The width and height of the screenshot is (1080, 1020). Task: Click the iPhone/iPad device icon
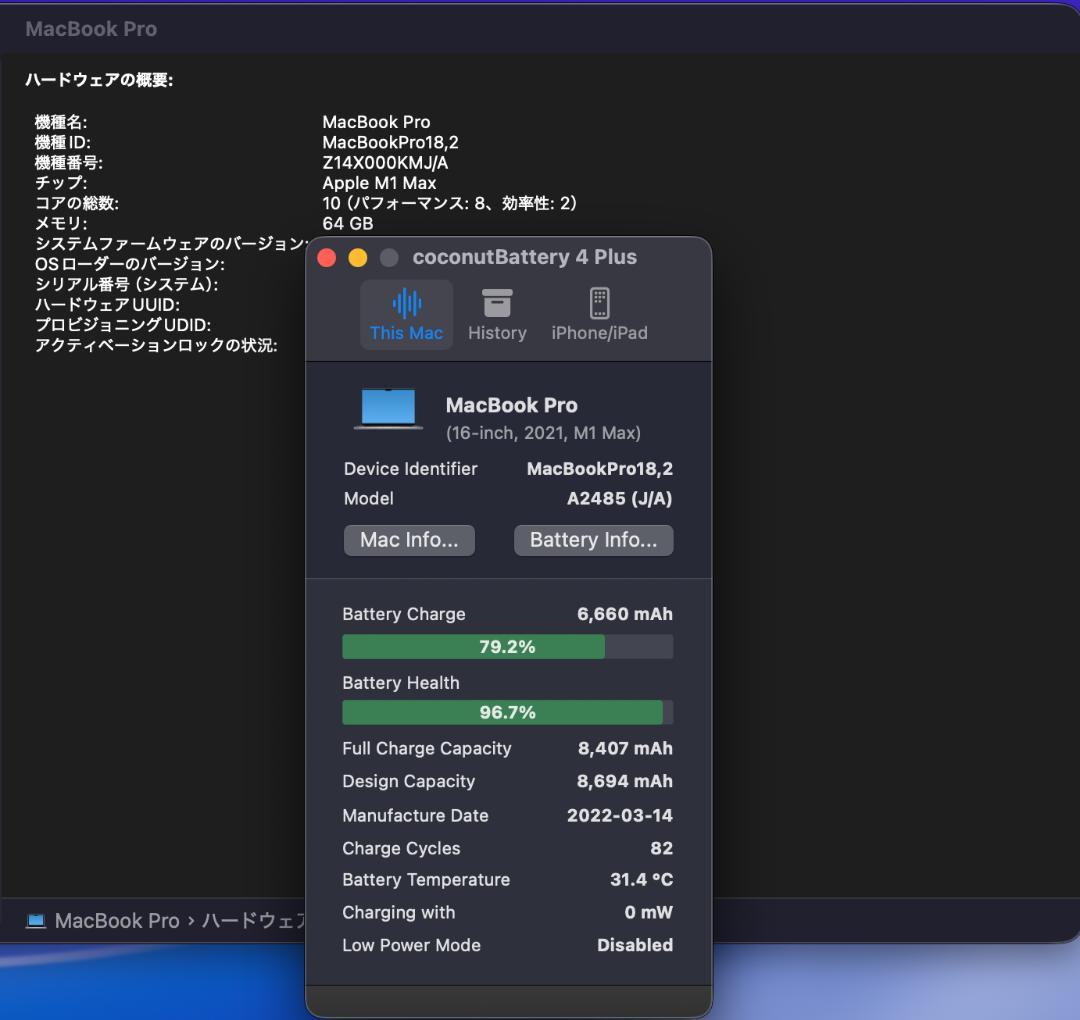click(x=599, y=303)
